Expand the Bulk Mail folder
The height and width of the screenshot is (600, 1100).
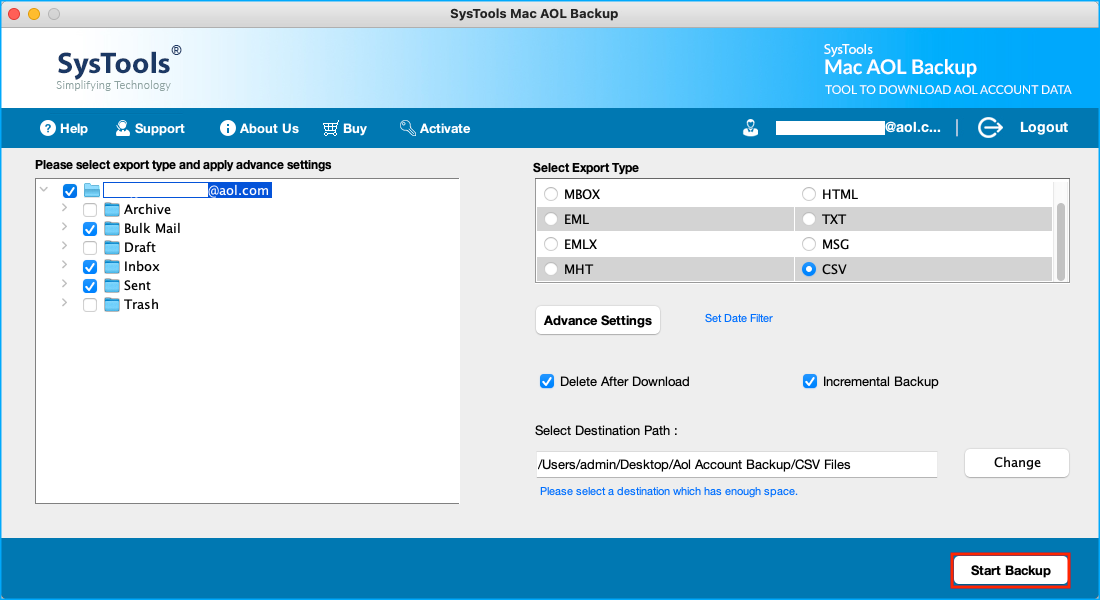click(x=65, y=227)
